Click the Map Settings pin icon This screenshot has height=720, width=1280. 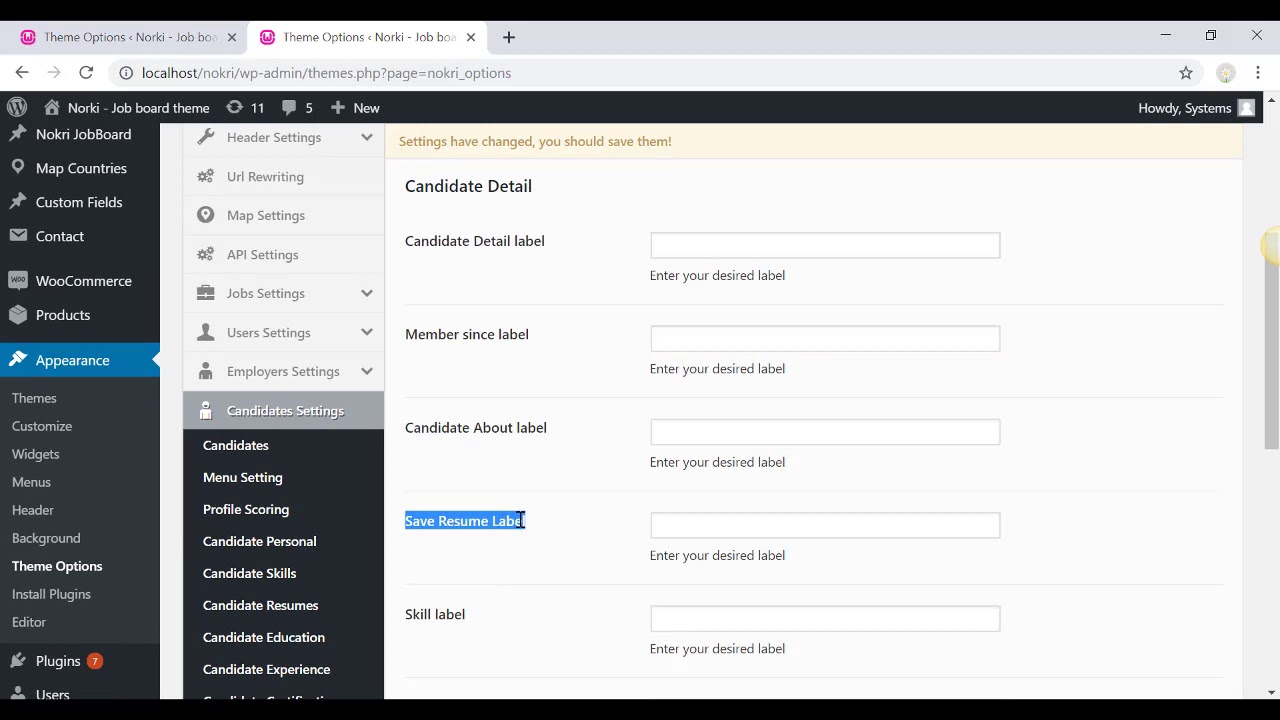point(206,215)
